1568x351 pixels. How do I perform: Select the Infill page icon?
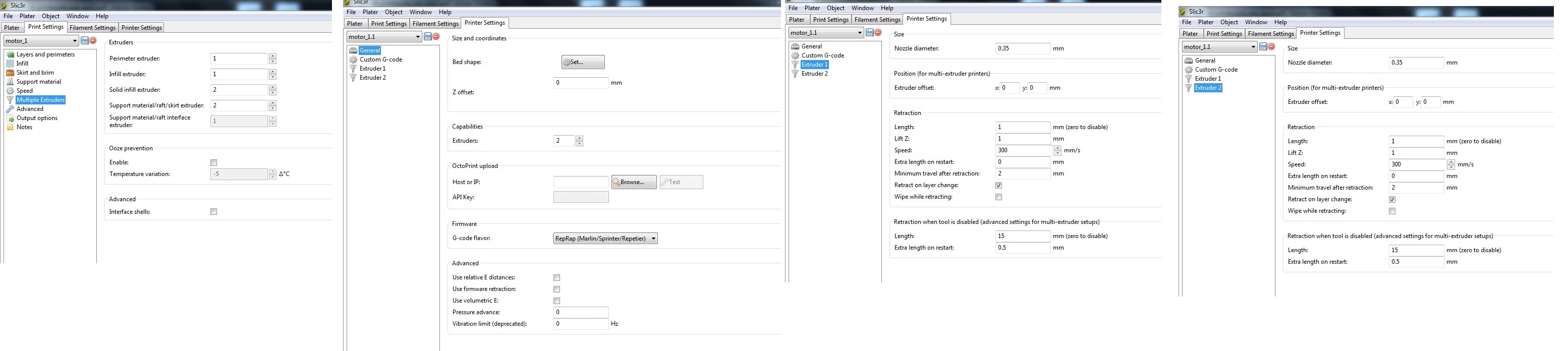(x=11, y=63)
